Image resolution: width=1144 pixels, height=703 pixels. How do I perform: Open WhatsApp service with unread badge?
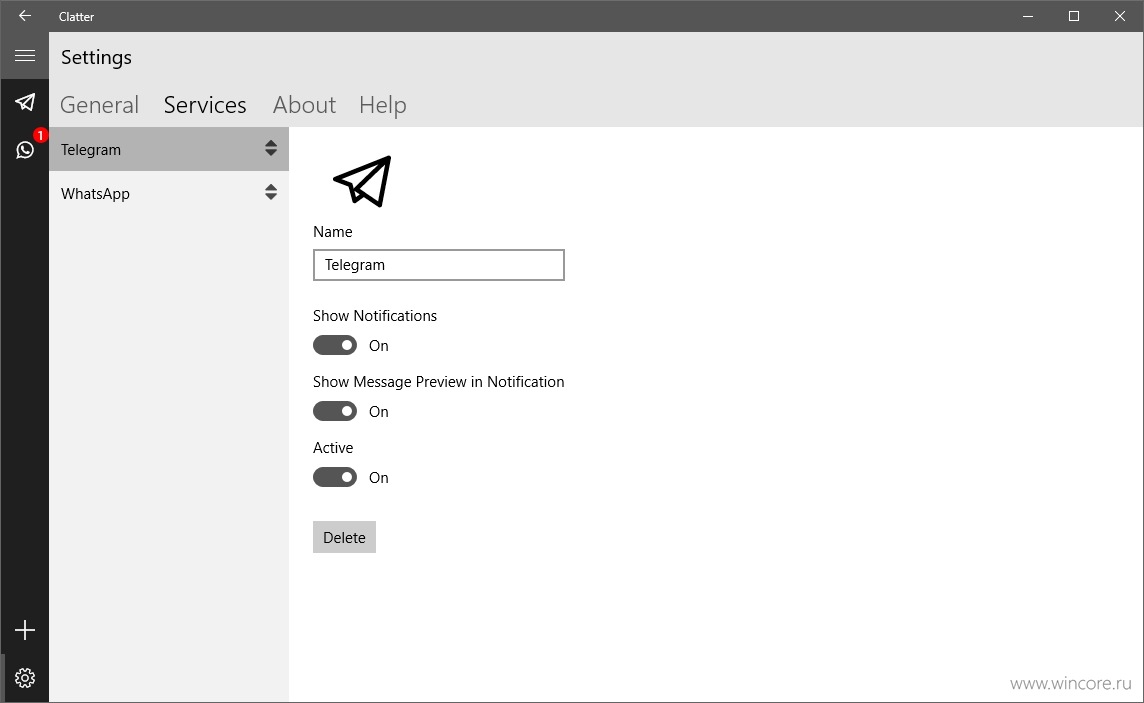(x=25, y=149)
